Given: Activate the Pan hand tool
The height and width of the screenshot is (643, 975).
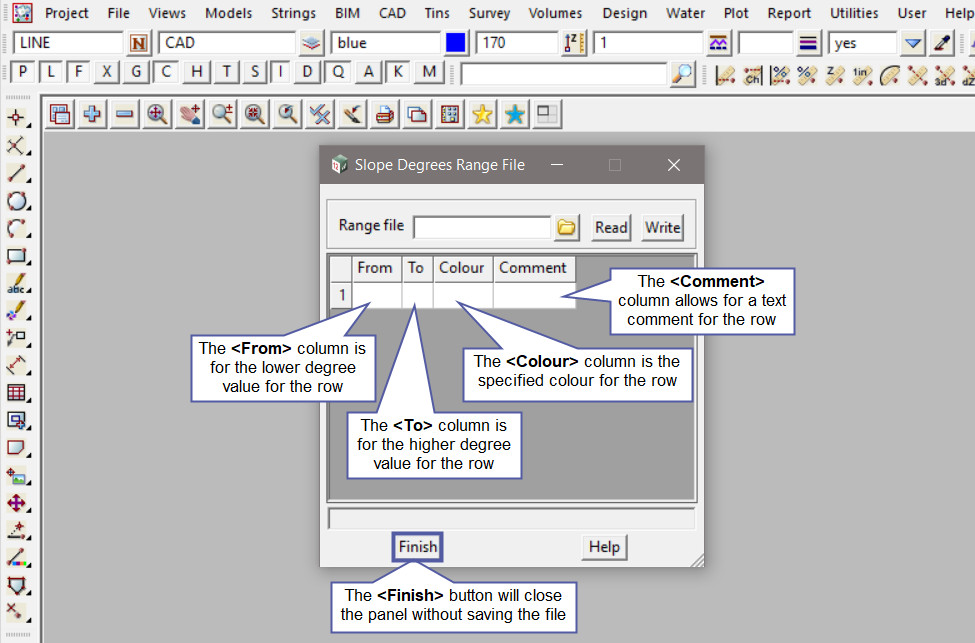Looking at the screenshot, I should (190, 114).
